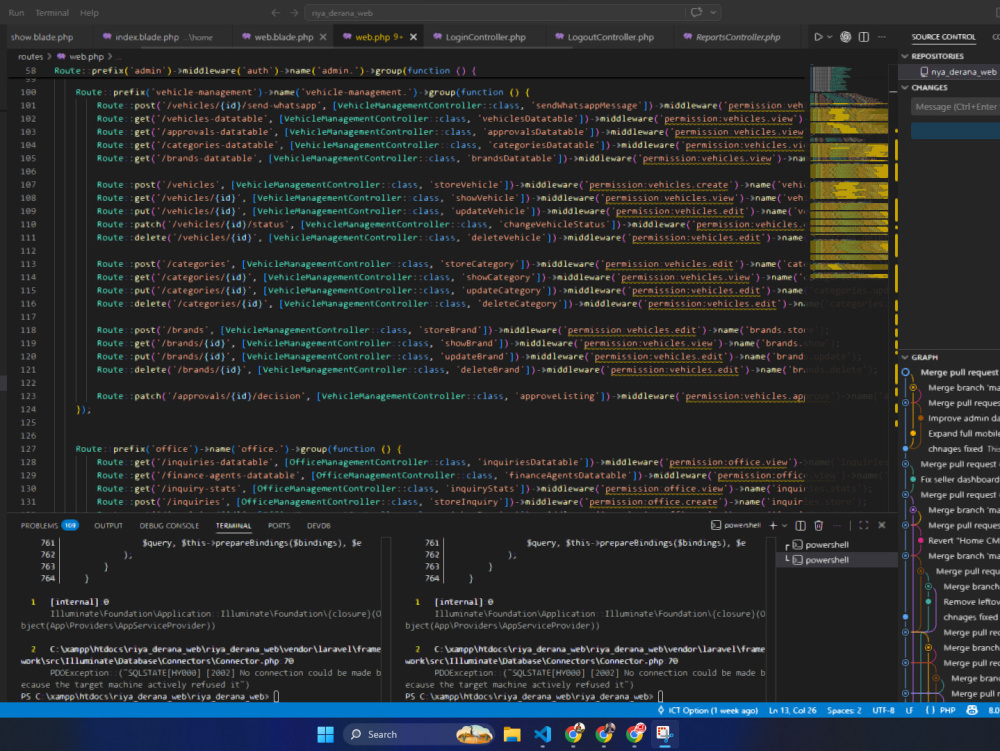Switch to show.blade.php tab
This screenshot has height=751, width=1000.
42,37
